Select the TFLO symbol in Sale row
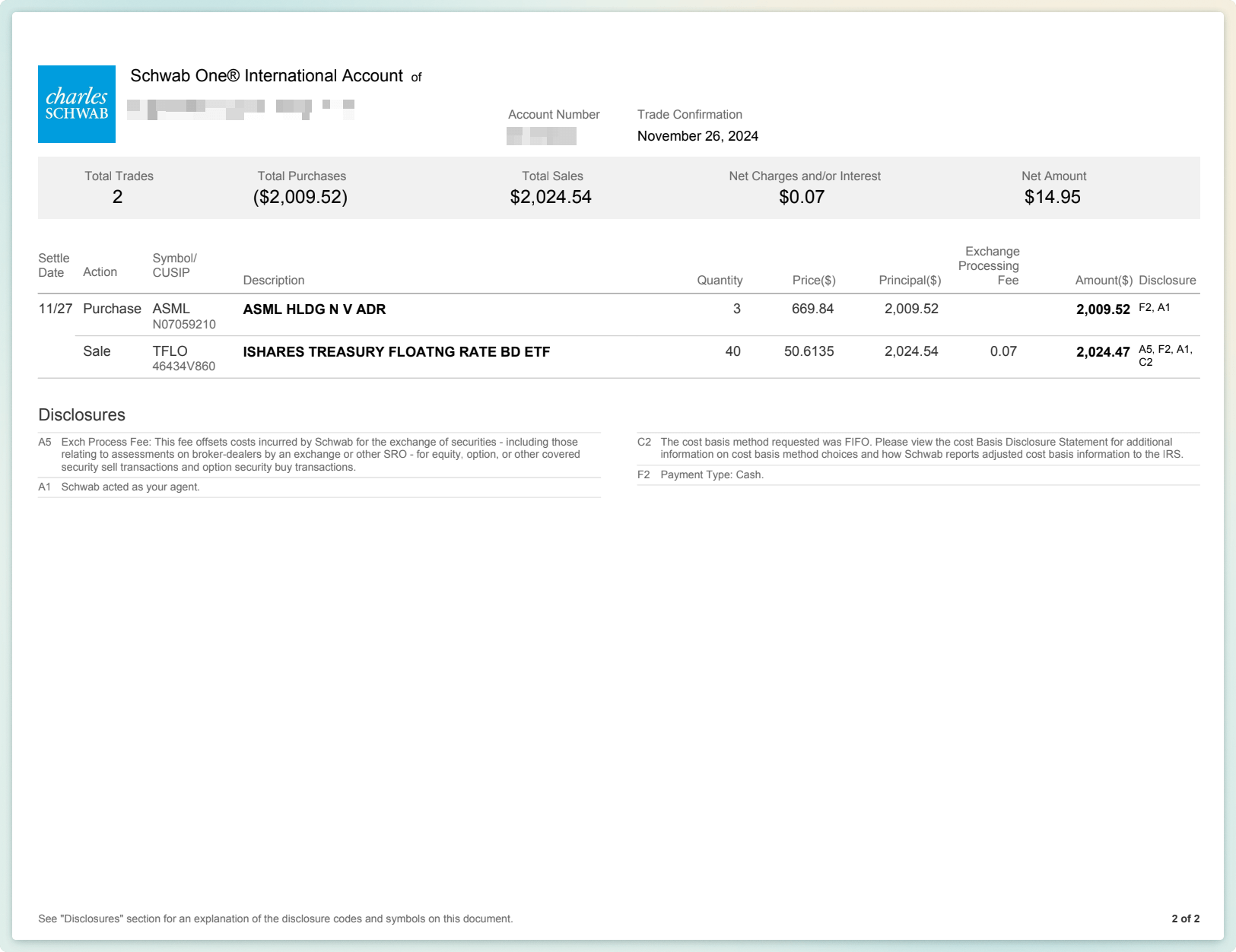 170,351
